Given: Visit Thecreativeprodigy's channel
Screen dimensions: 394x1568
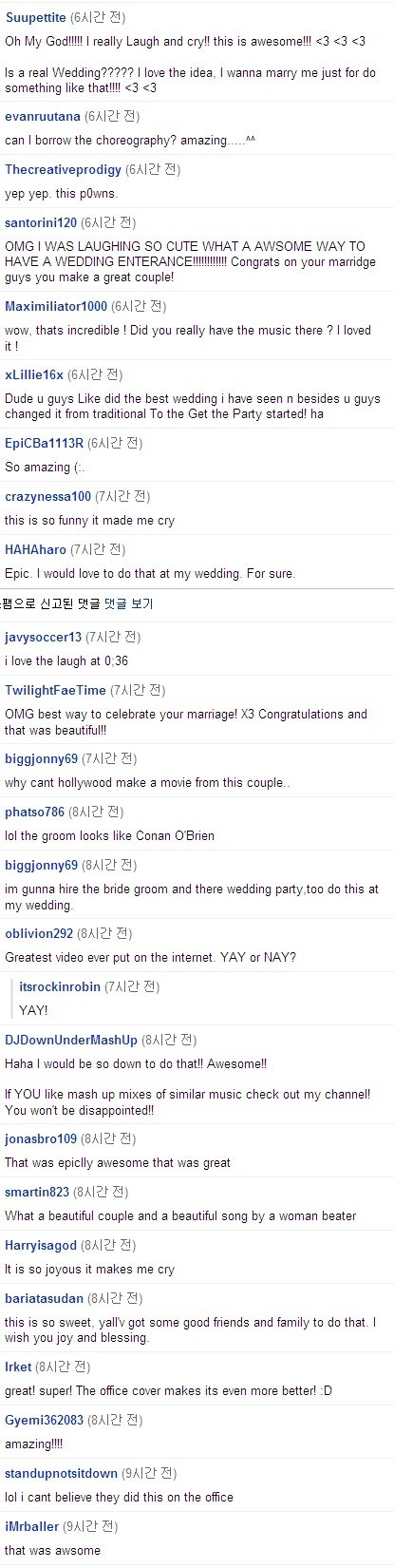Looking at the screenshot, I should (x=63, y=170).
